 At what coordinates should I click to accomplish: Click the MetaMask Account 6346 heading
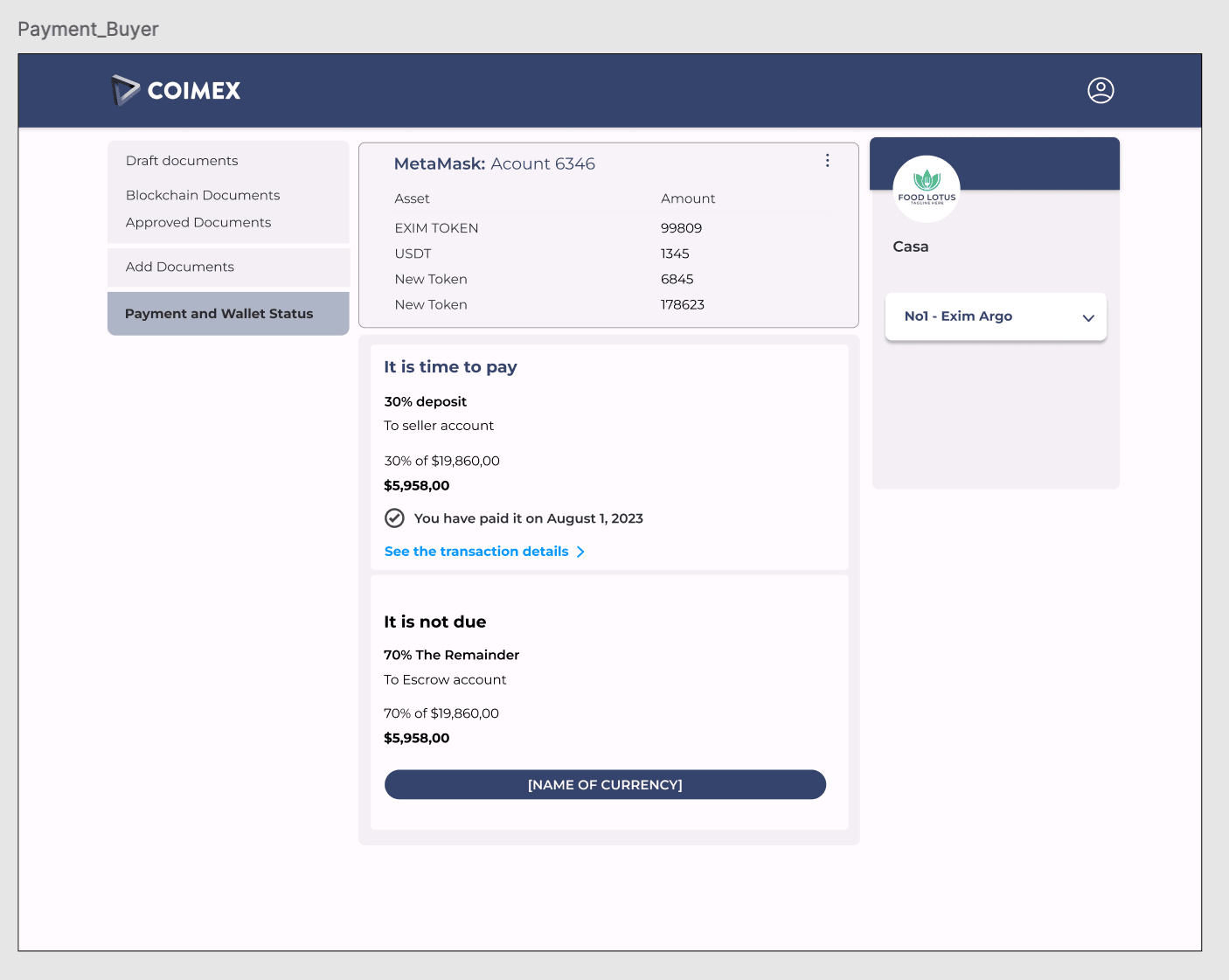495,163
